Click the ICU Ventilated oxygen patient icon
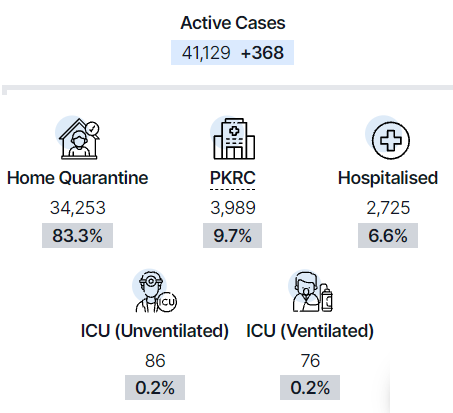453x413 pixels. pos(310,291)
